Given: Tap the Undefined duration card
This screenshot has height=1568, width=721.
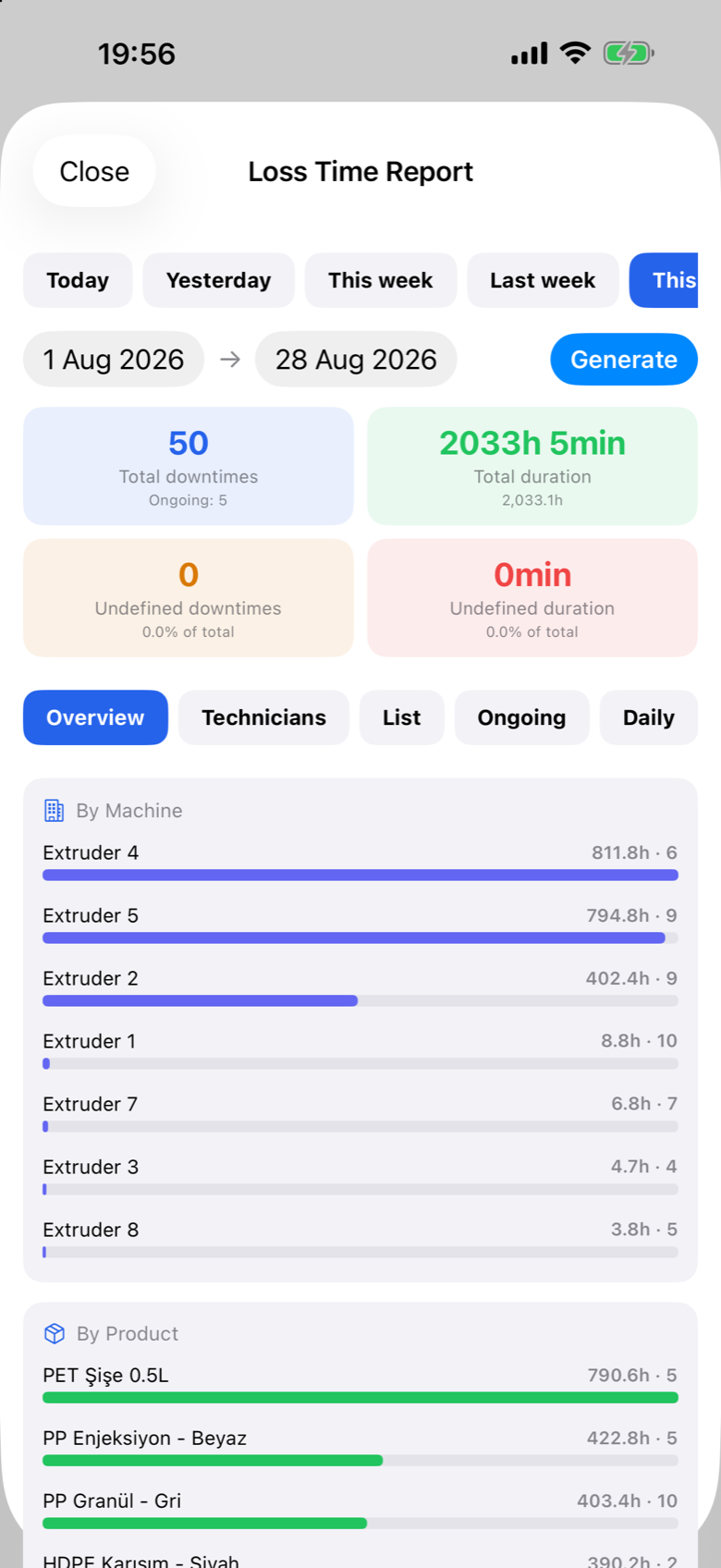Looking at the screenshot, I should (x=532, y=598).
